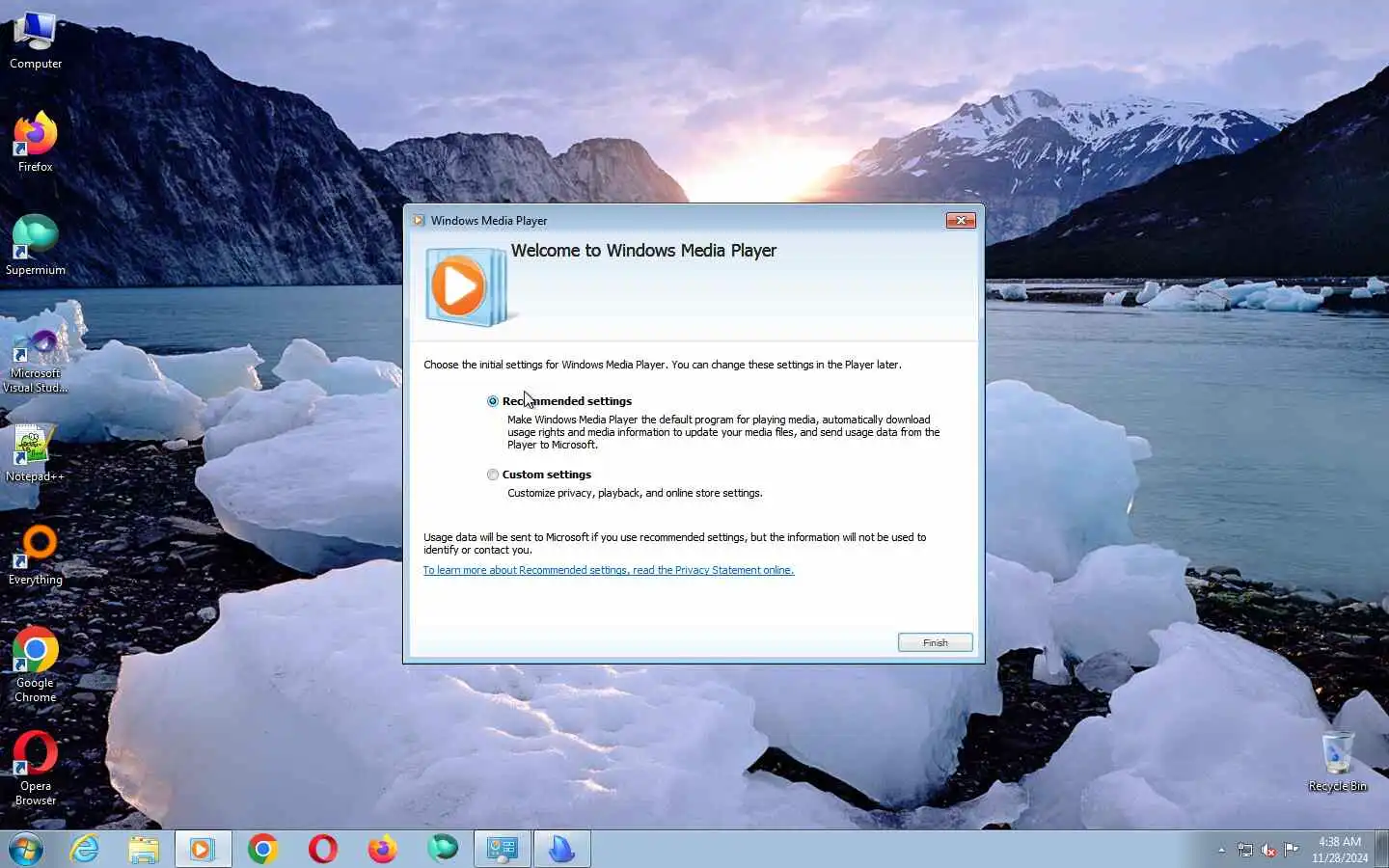
Task: Click the 'Usage data will be sent' notice
Action: pos(674,544)
